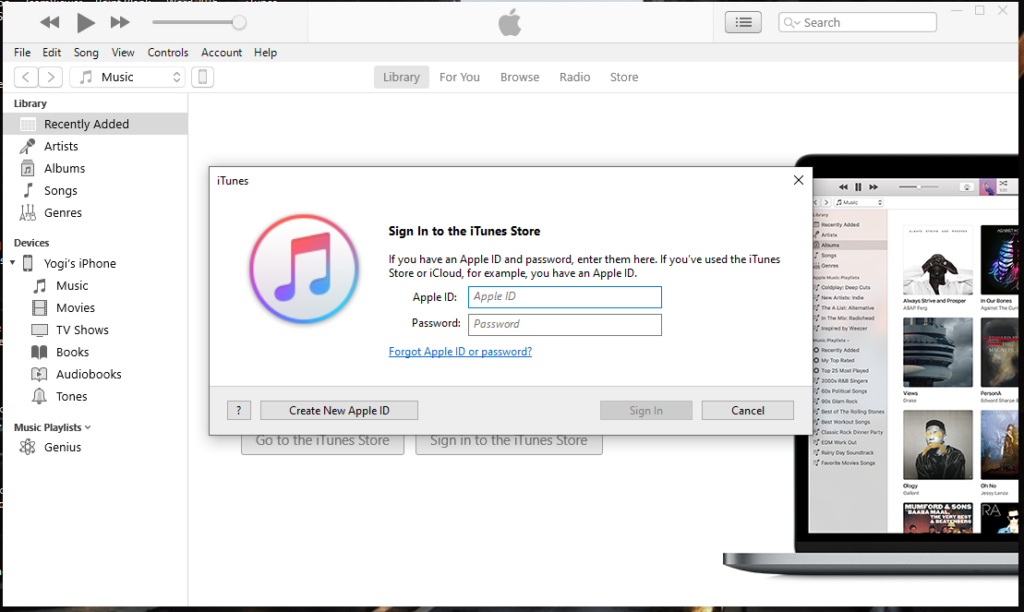
Task: Open the Music media type dropdown
Action: pos(127,77)
